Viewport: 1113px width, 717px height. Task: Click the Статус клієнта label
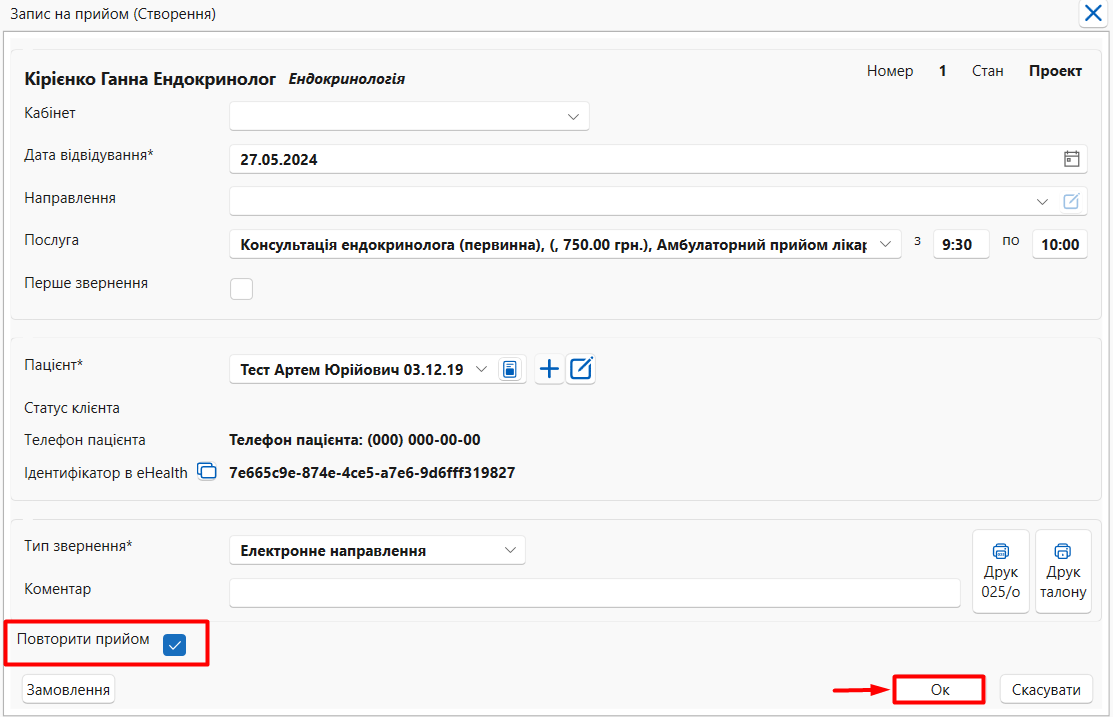pos(72,408)
